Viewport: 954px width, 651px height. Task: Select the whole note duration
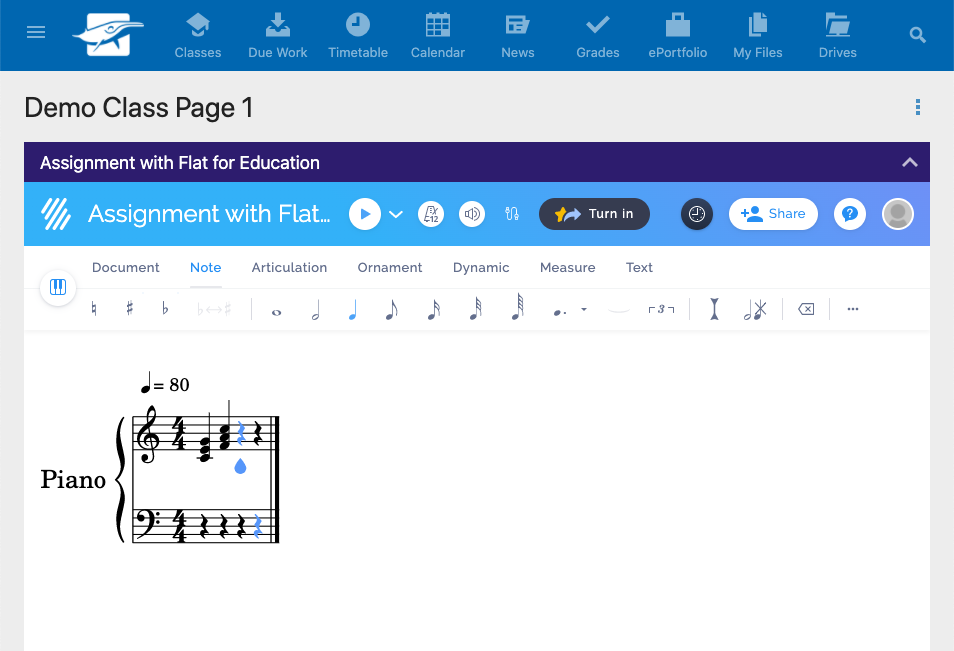276,309
